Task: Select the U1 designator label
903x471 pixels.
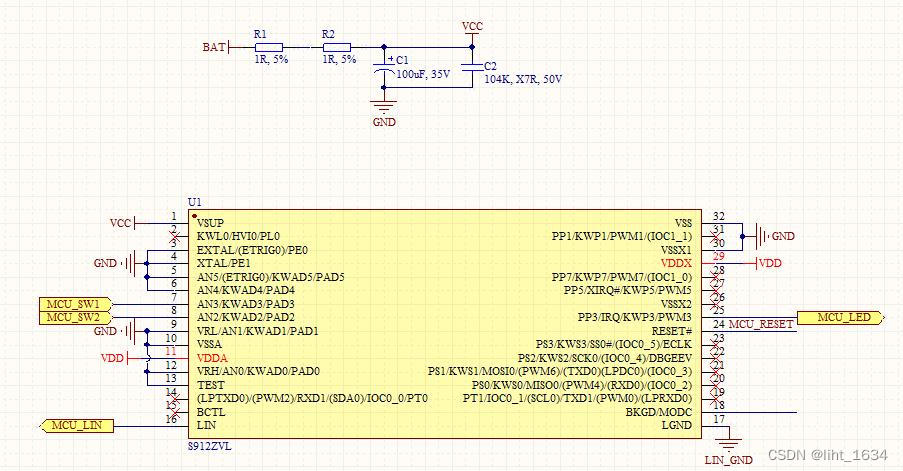Action: coord(195,202)
